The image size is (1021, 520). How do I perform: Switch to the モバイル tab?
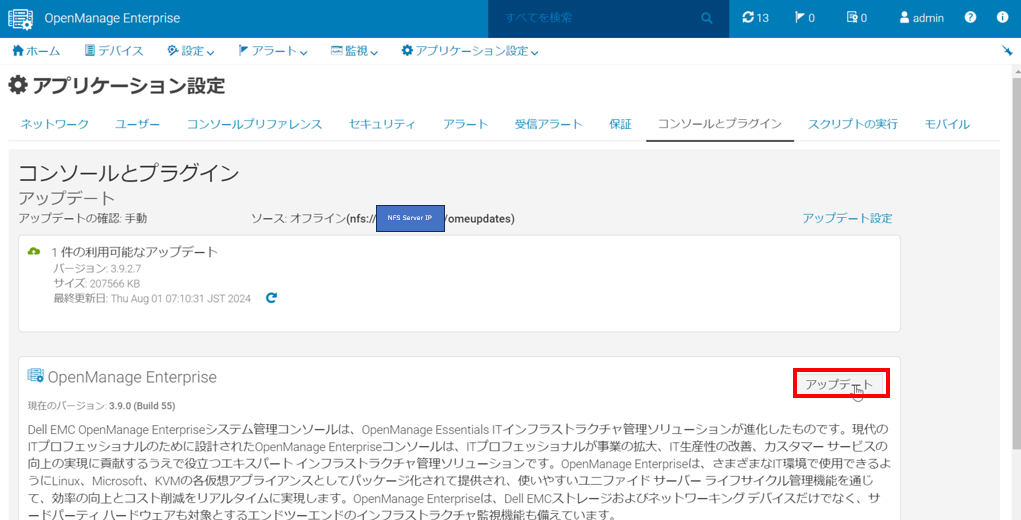coord(947,124)
